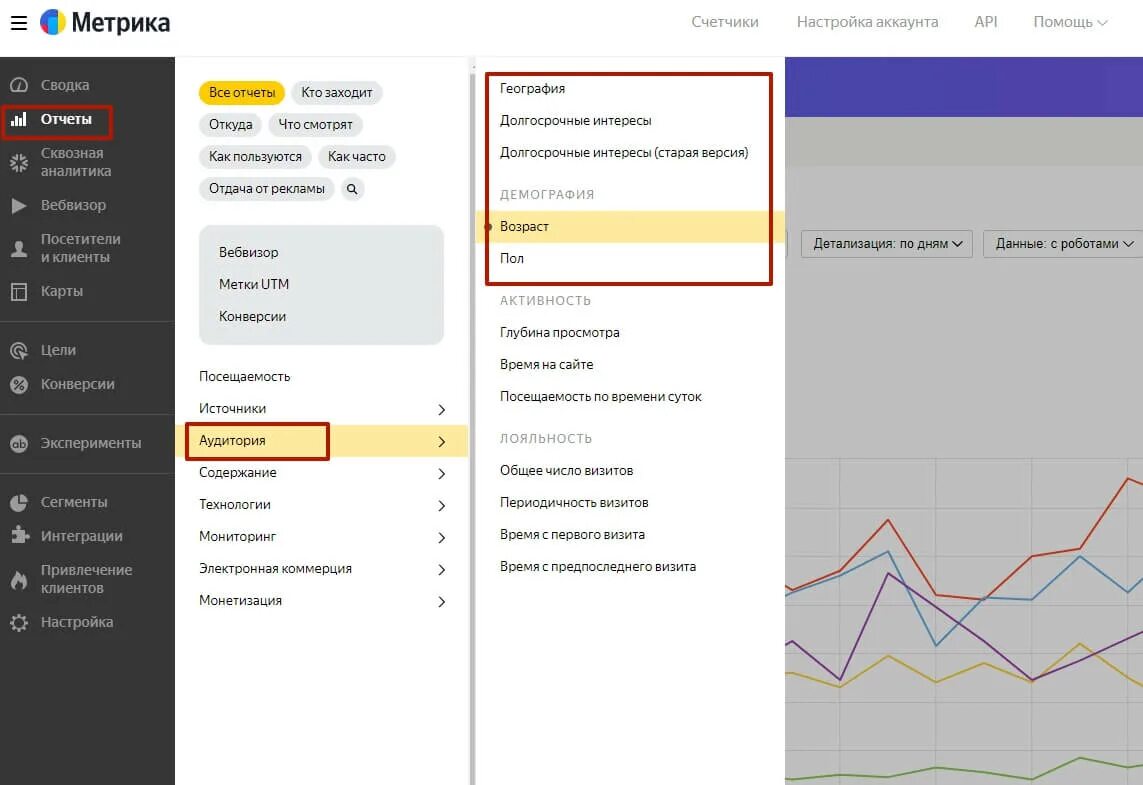Open the hamburger menu icon
The image size is (1143, 785).
[19, 23]
